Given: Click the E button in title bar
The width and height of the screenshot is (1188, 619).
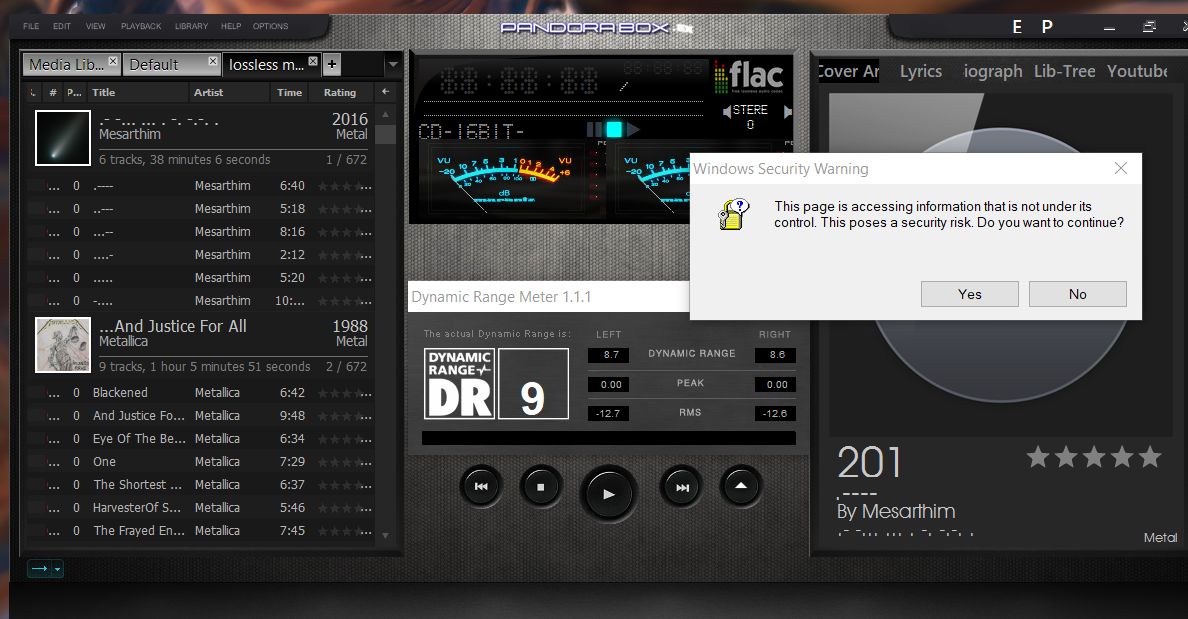Looking at the screenshot, I should (x=1017, y=27).
